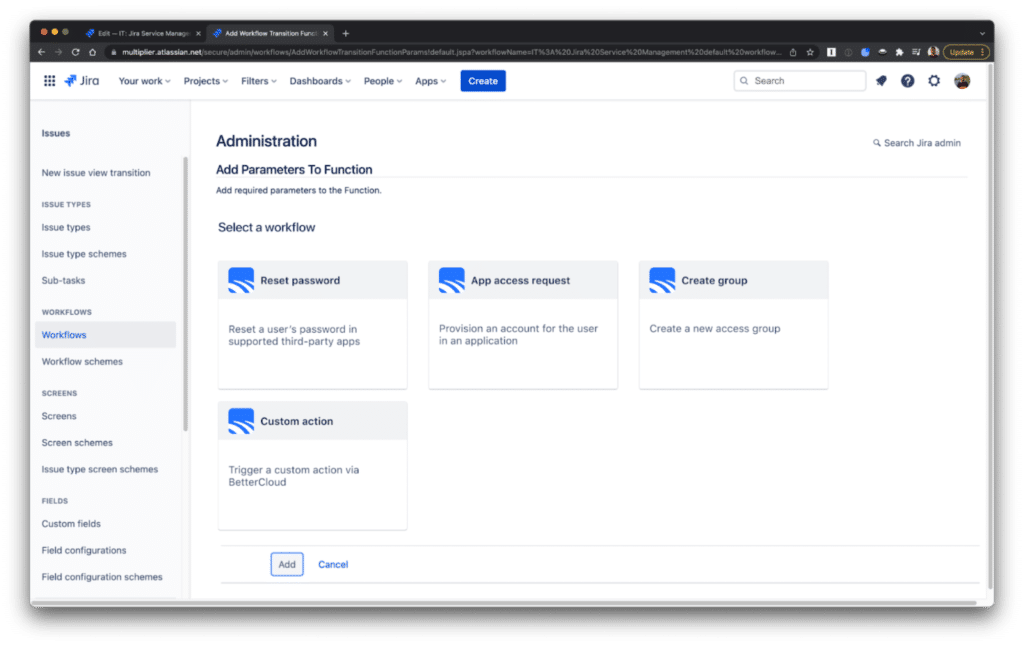The image size is (1024, 647).
Task: Click Search Jira admin link
Action: [x=917, y=143]
